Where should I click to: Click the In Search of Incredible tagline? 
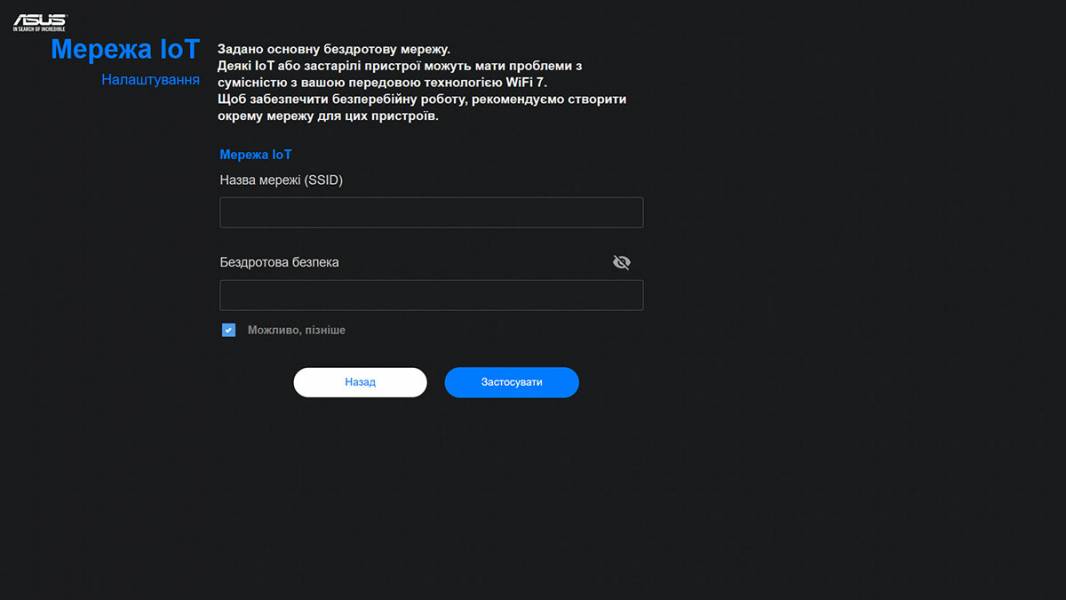click(39, 29)
